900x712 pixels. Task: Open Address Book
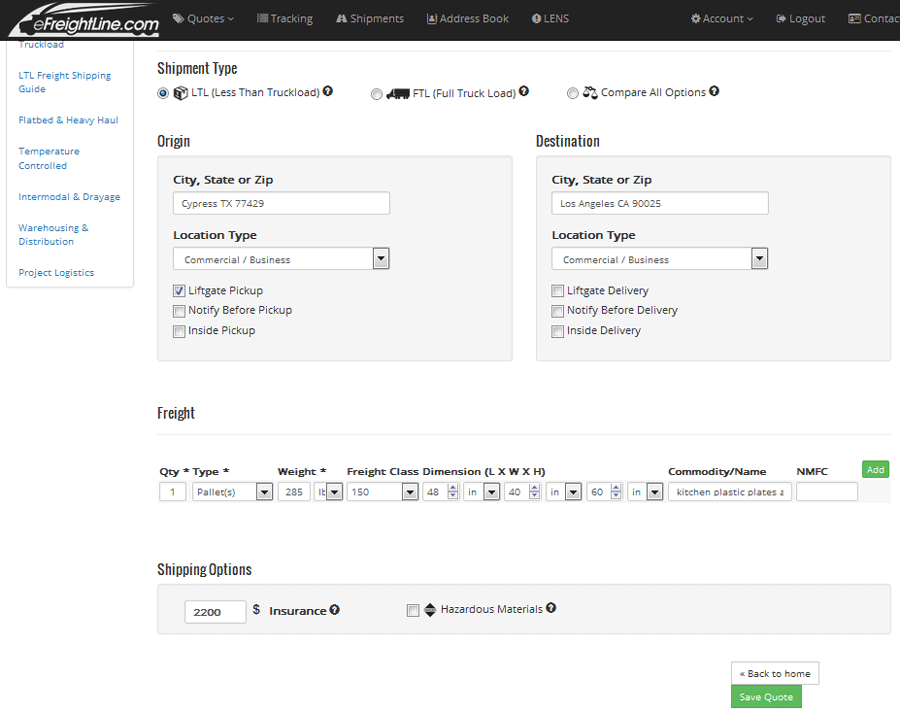pyautogui.click(x=468, y=18)
